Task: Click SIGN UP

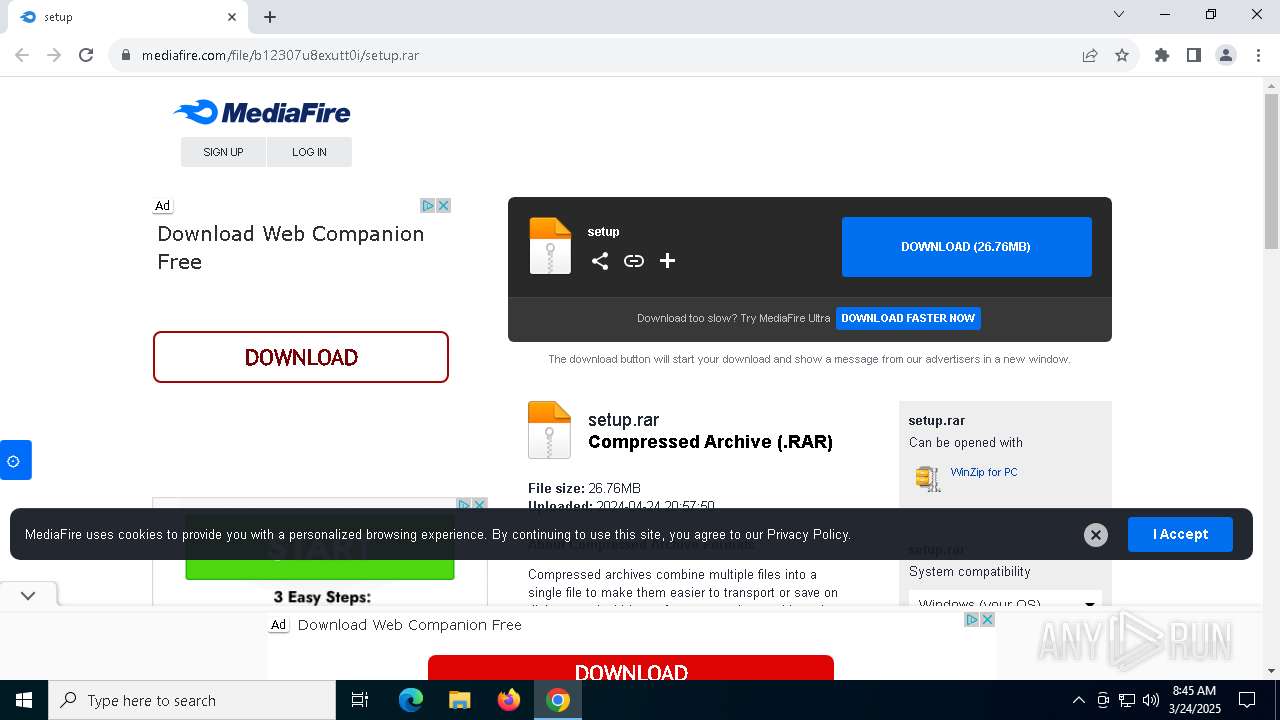Action: [223, 152]
